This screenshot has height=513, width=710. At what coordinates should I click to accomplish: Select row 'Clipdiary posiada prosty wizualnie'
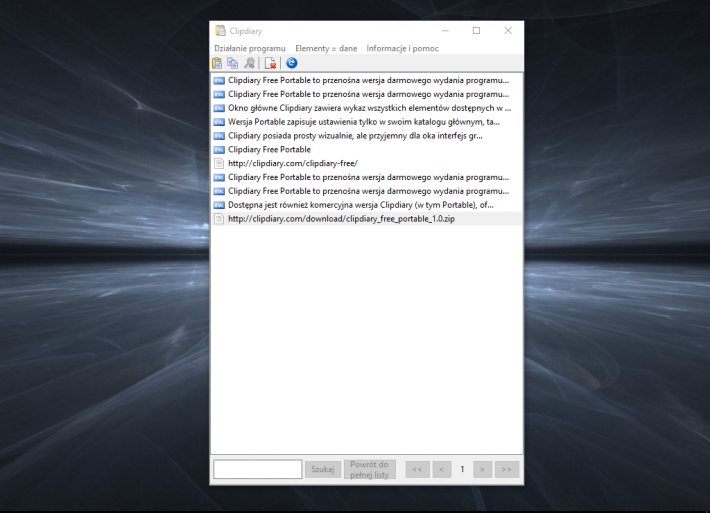click(367, 136)
